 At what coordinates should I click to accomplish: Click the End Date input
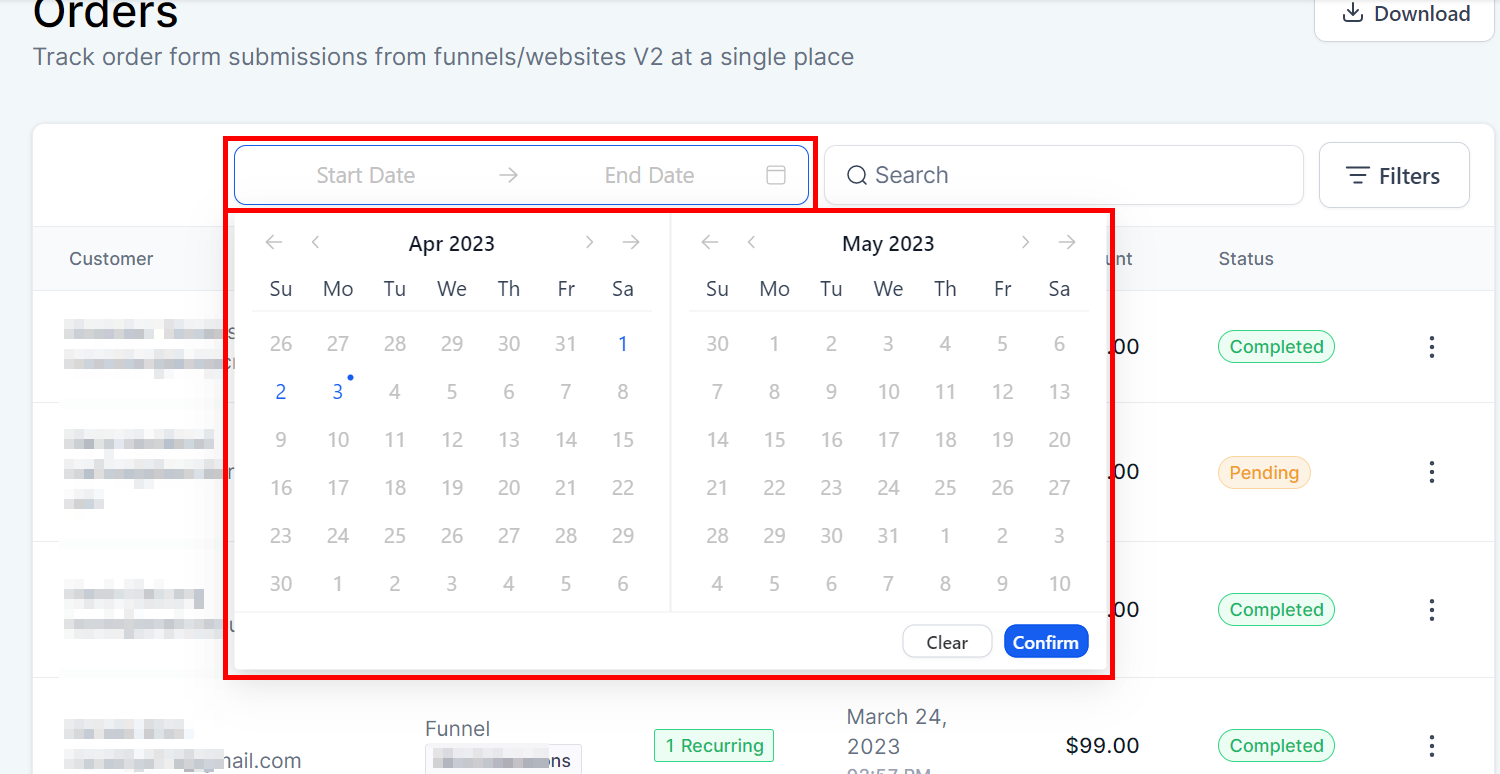[x=649, y=175]
